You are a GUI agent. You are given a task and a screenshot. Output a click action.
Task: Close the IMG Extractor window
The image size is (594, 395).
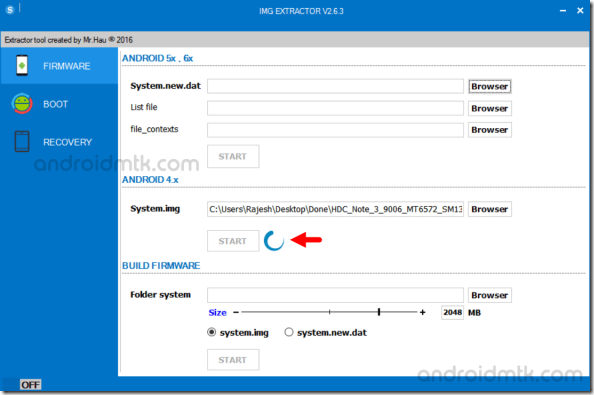coord(580,11)
